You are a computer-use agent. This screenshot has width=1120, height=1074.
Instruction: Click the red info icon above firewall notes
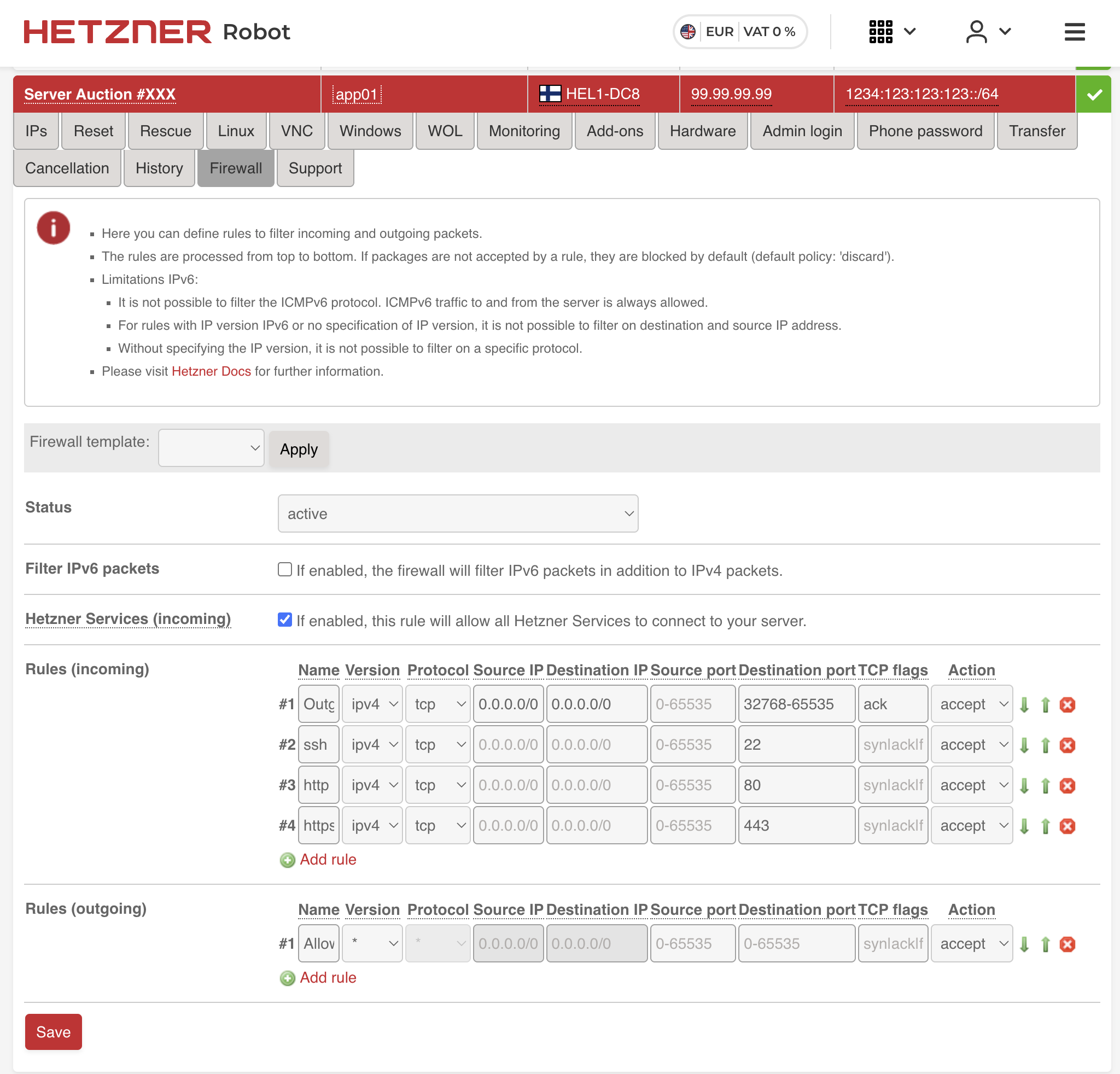[x=53, y=228]
